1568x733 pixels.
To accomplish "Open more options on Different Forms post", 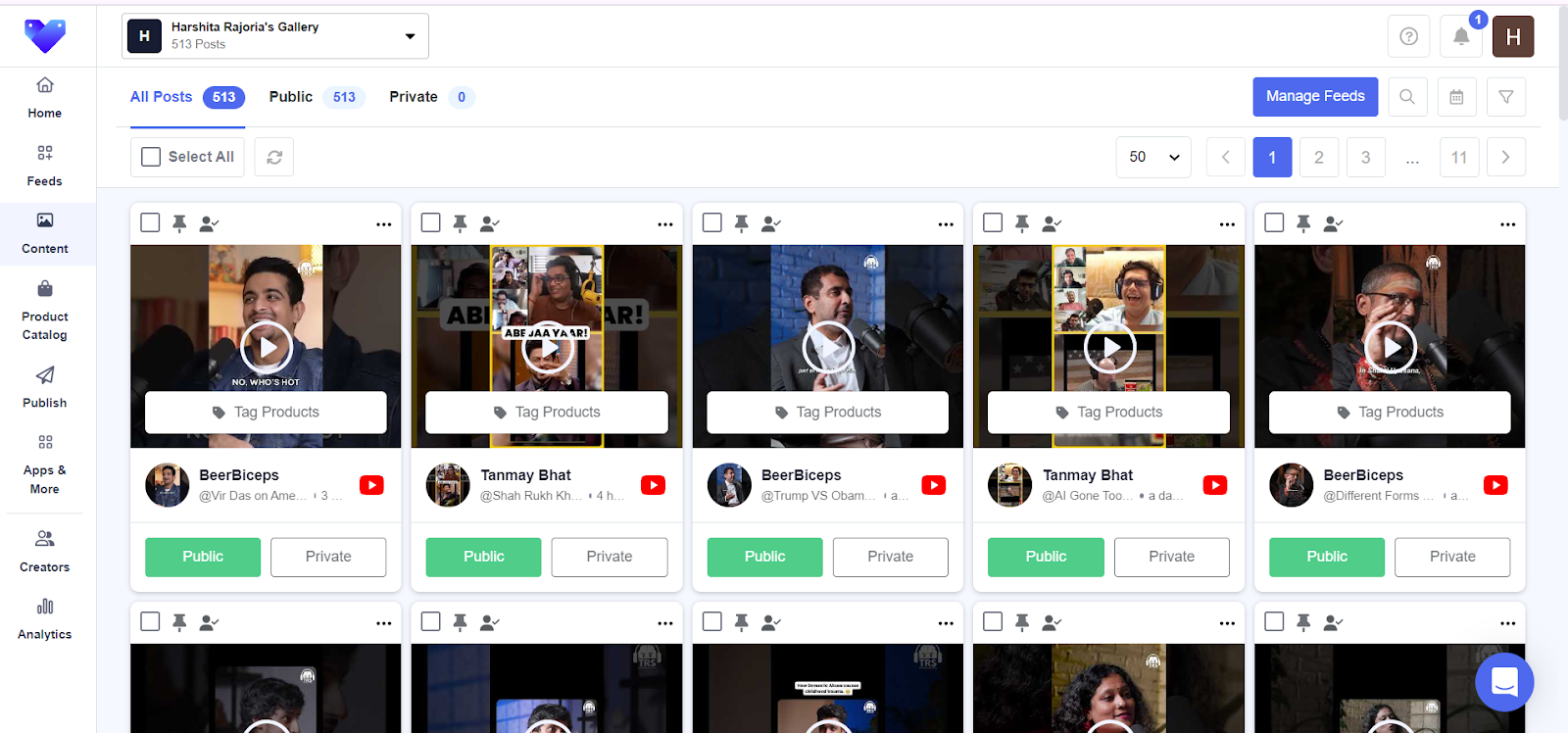I will click(x=1508, y=224).
